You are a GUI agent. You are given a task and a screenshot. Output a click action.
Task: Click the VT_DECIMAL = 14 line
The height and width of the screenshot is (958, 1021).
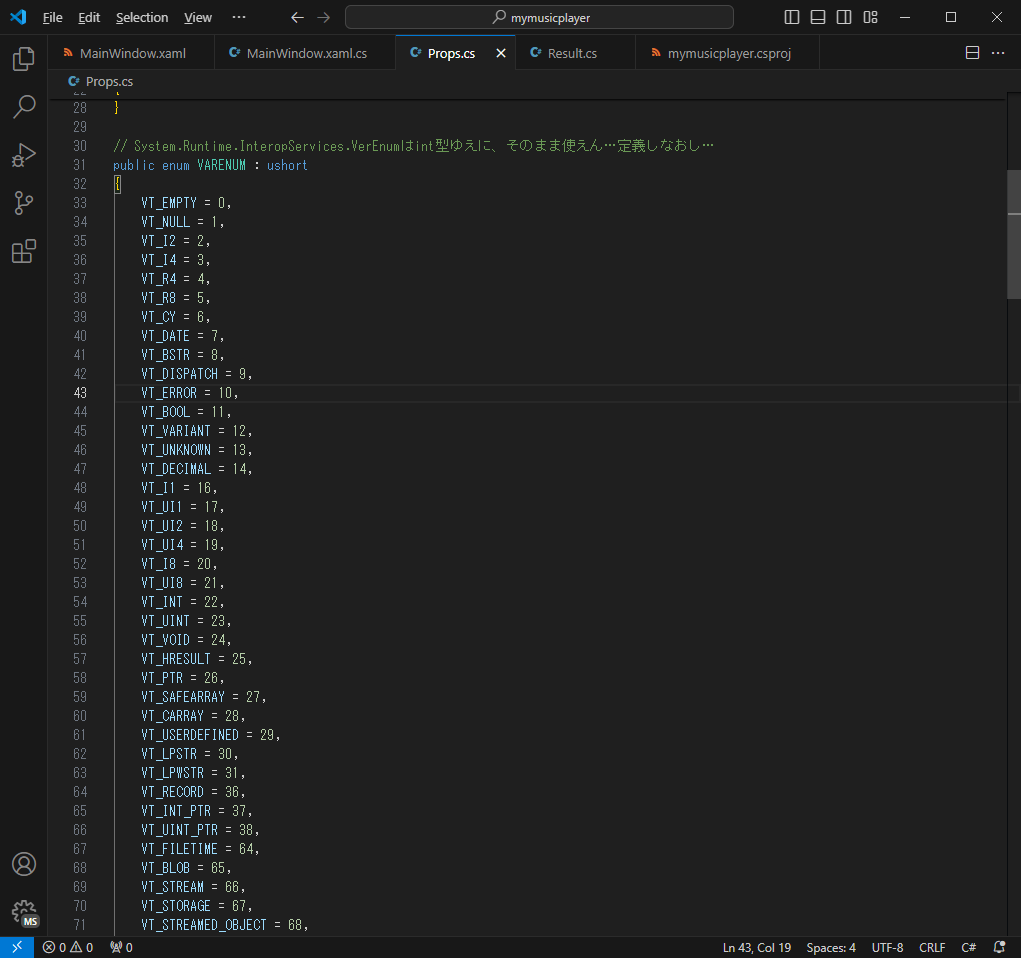197,469
